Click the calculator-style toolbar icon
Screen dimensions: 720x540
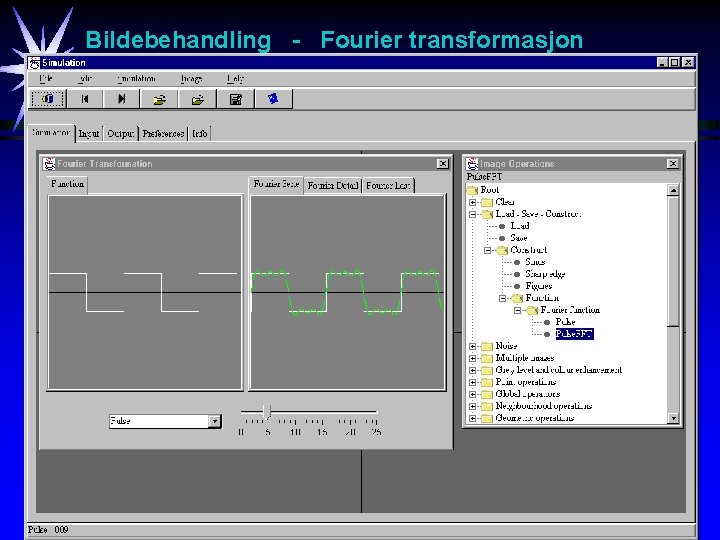[x=236, y=99]
